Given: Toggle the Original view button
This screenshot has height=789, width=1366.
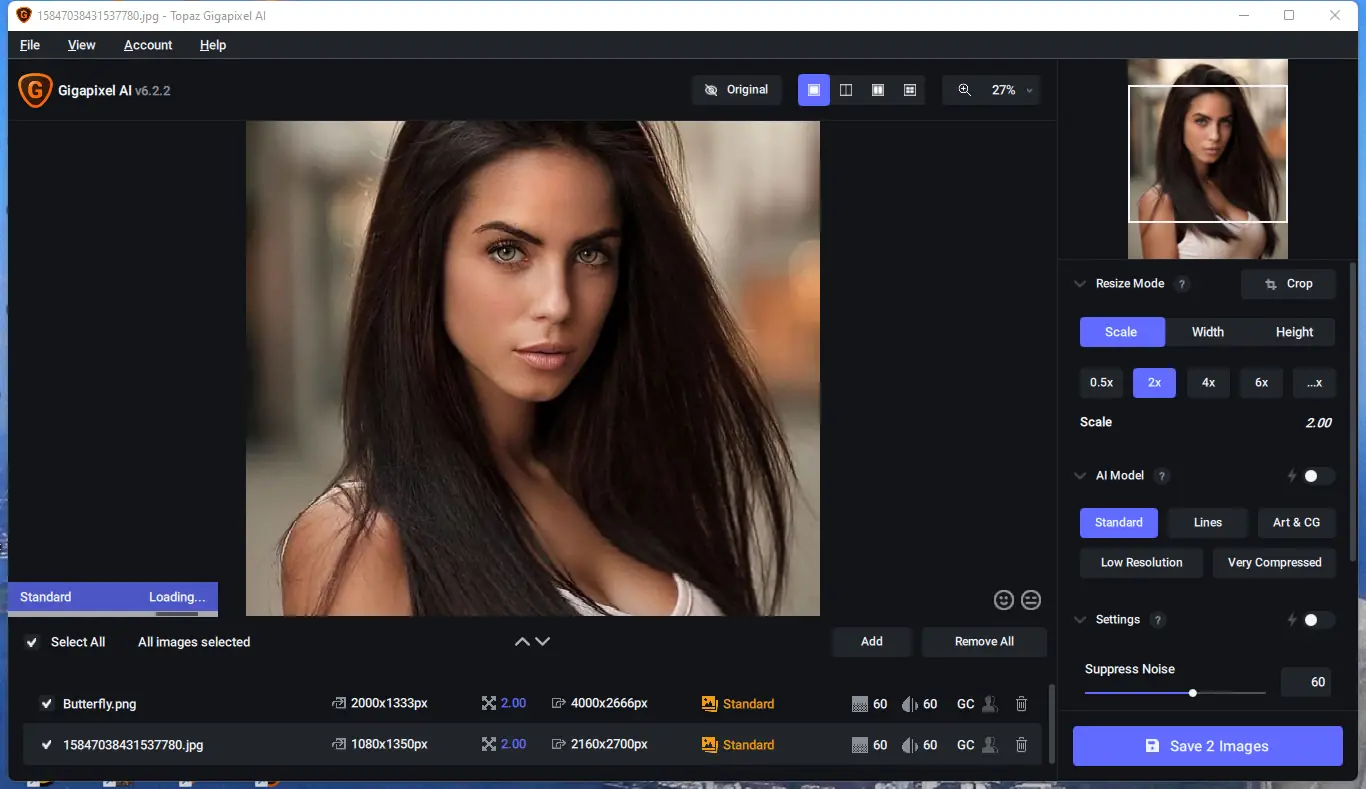Looking at the screenshot, I should [737, 90].
